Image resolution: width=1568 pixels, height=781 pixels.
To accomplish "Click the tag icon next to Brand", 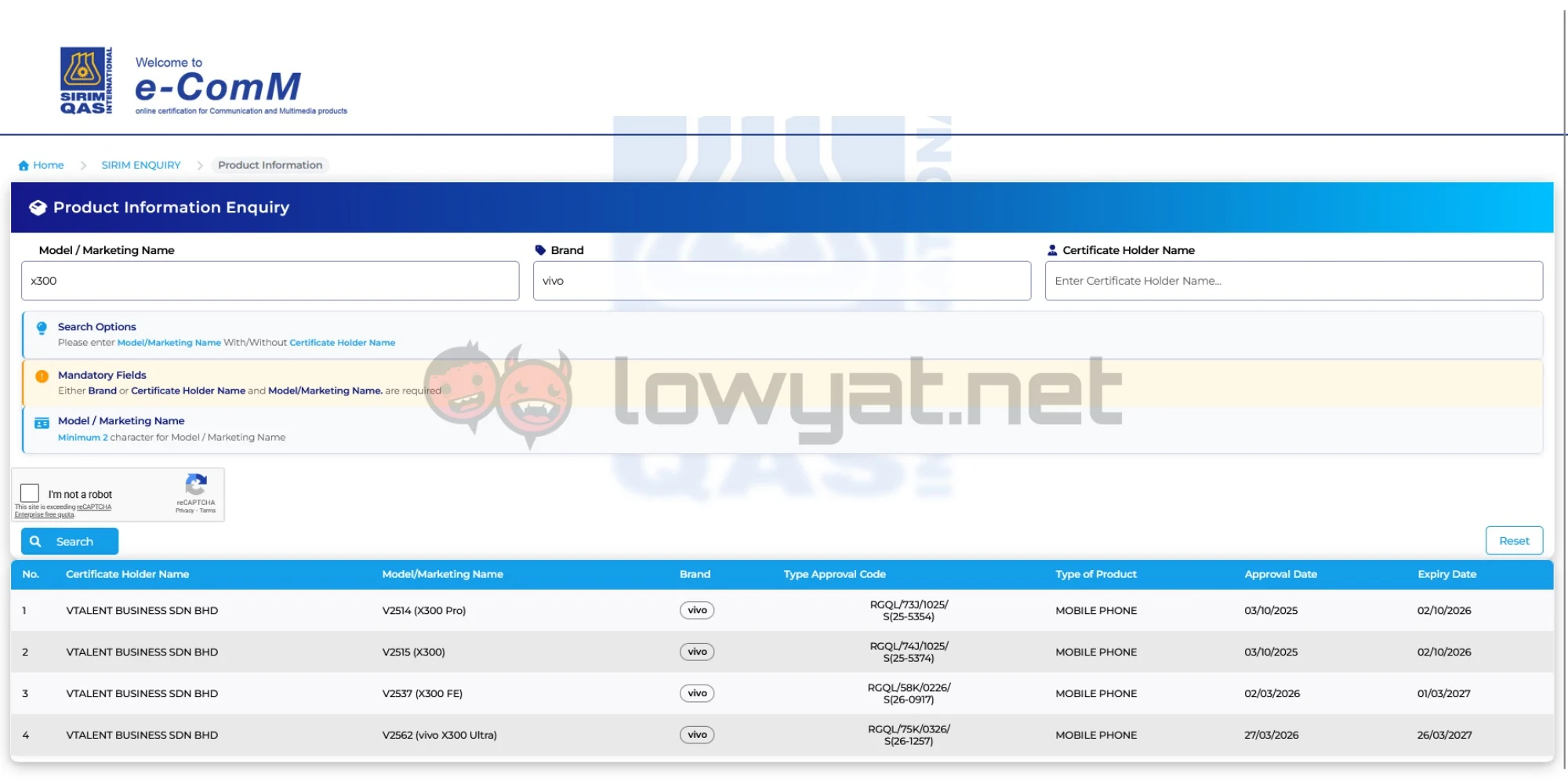I will tap(540, 250).
